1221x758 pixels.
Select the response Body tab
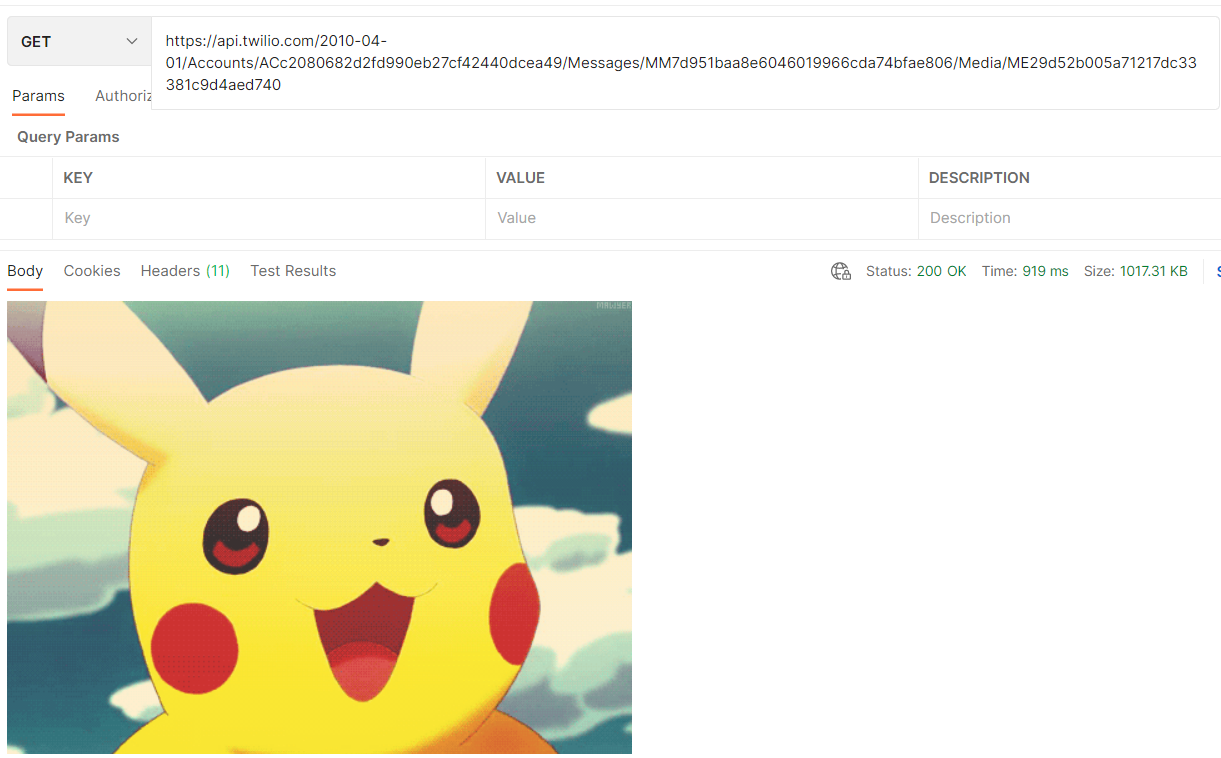click(x=25, y=271)
